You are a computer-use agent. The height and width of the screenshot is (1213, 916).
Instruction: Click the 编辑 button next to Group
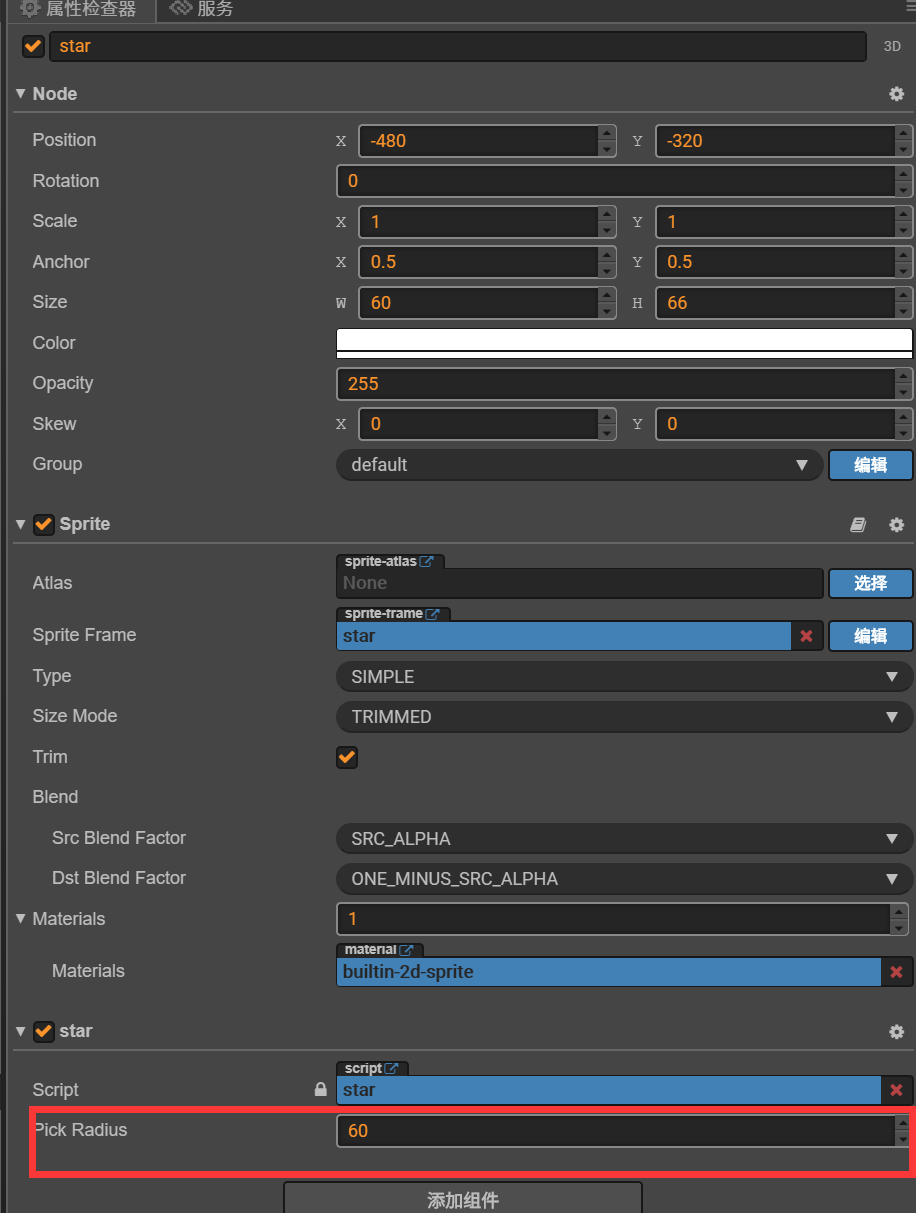pos(871,465)
